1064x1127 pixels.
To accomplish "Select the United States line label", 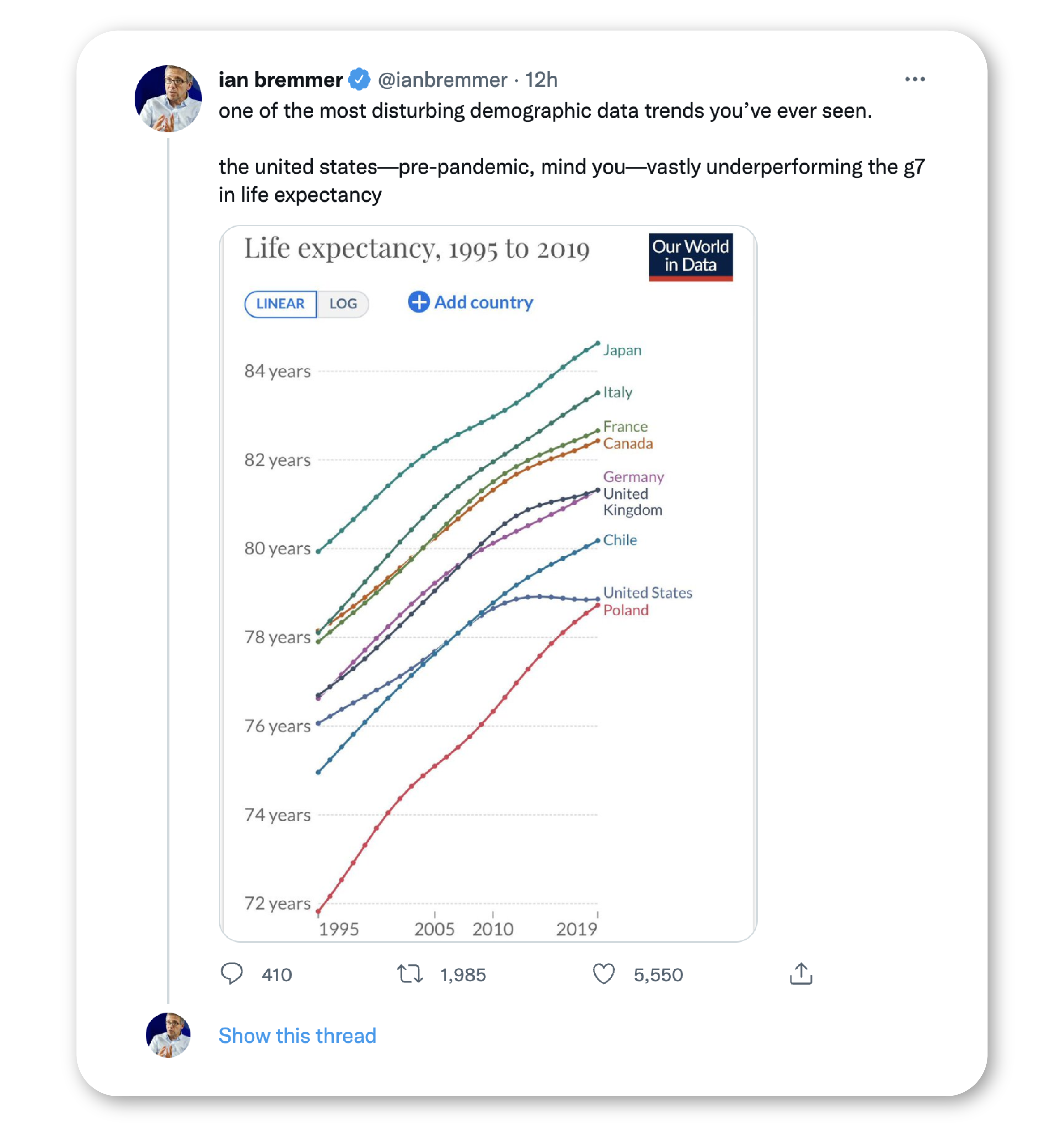I will tap(647, 593).
